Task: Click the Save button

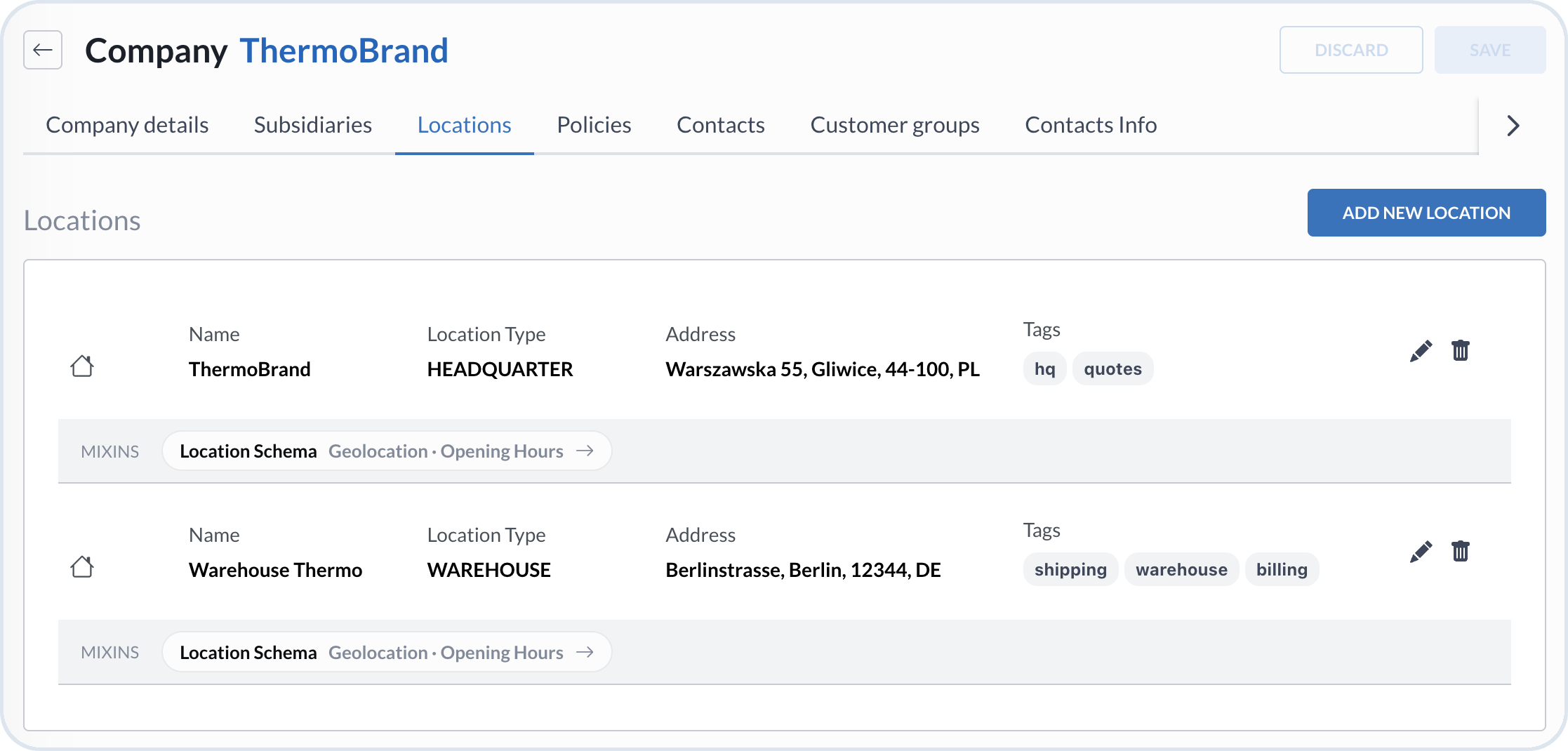Action: click(1490, 50)
